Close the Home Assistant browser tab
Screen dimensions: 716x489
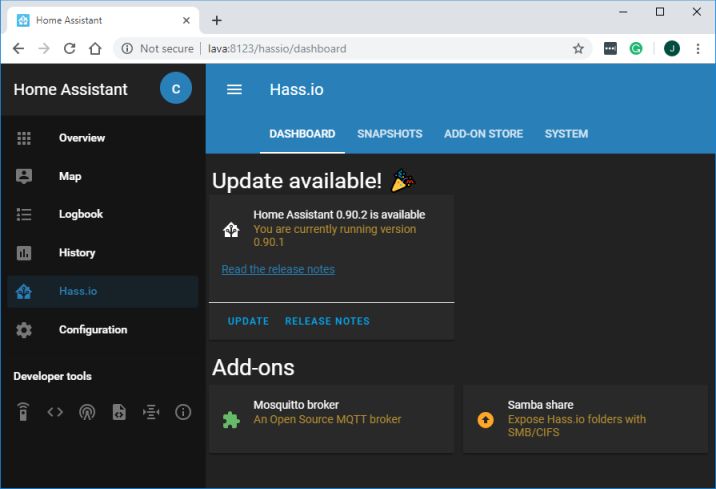tap(186, 20)
